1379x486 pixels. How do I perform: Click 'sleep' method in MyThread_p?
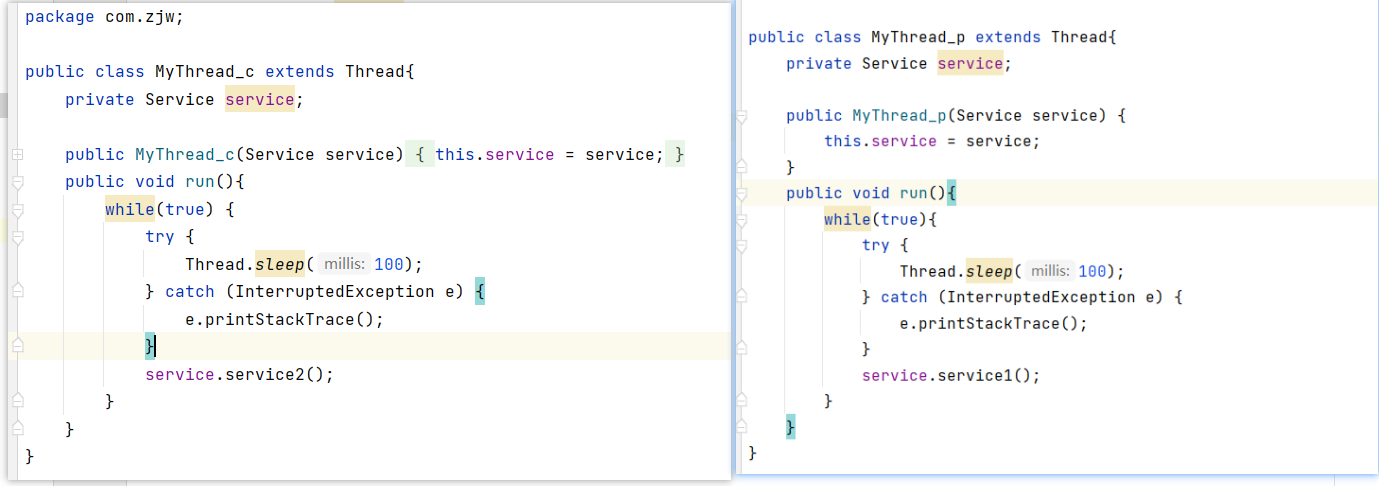coord(990,271)
